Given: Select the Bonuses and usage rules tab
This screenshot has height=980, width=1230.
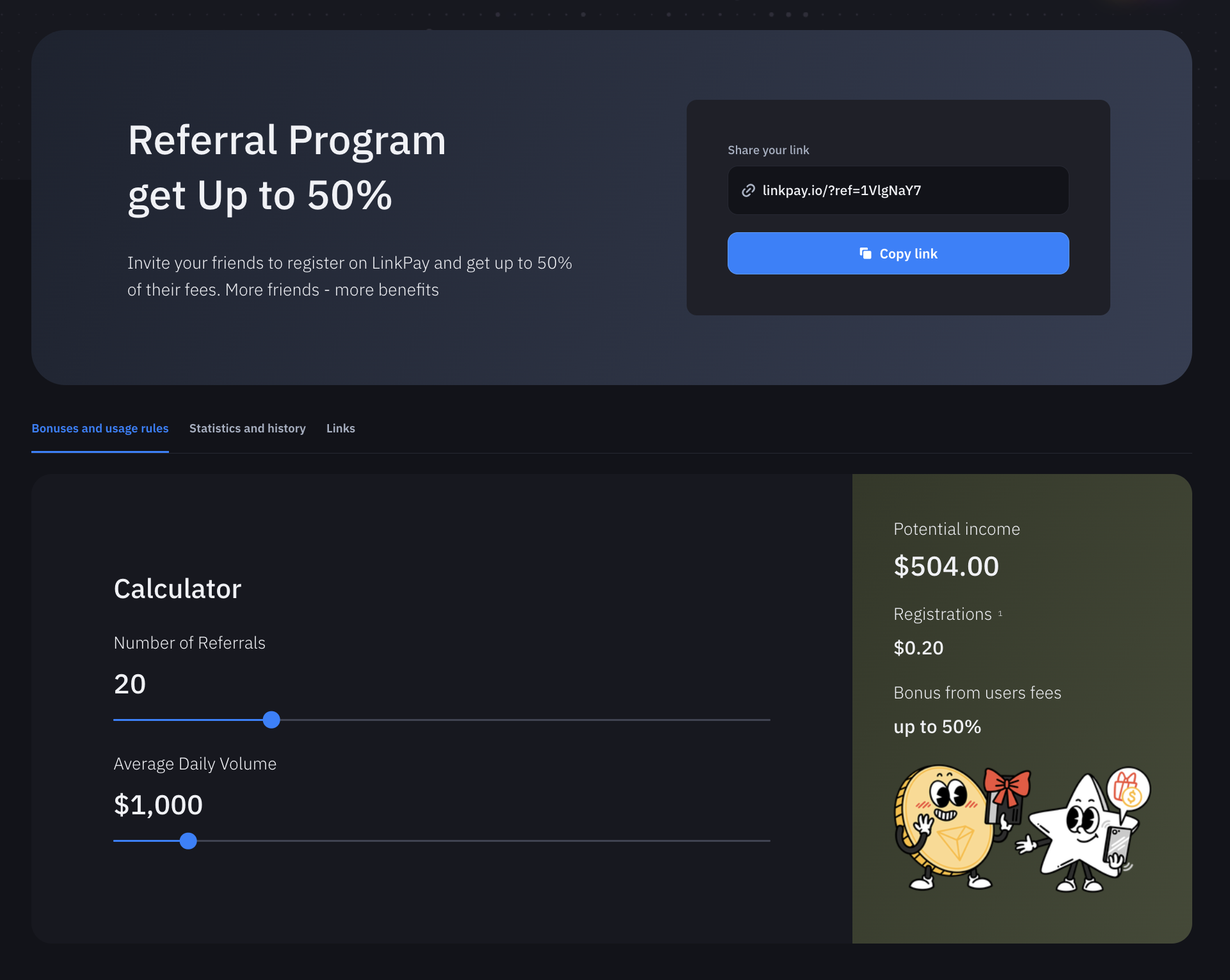Looking at the screenshot, I should [100, 429].
